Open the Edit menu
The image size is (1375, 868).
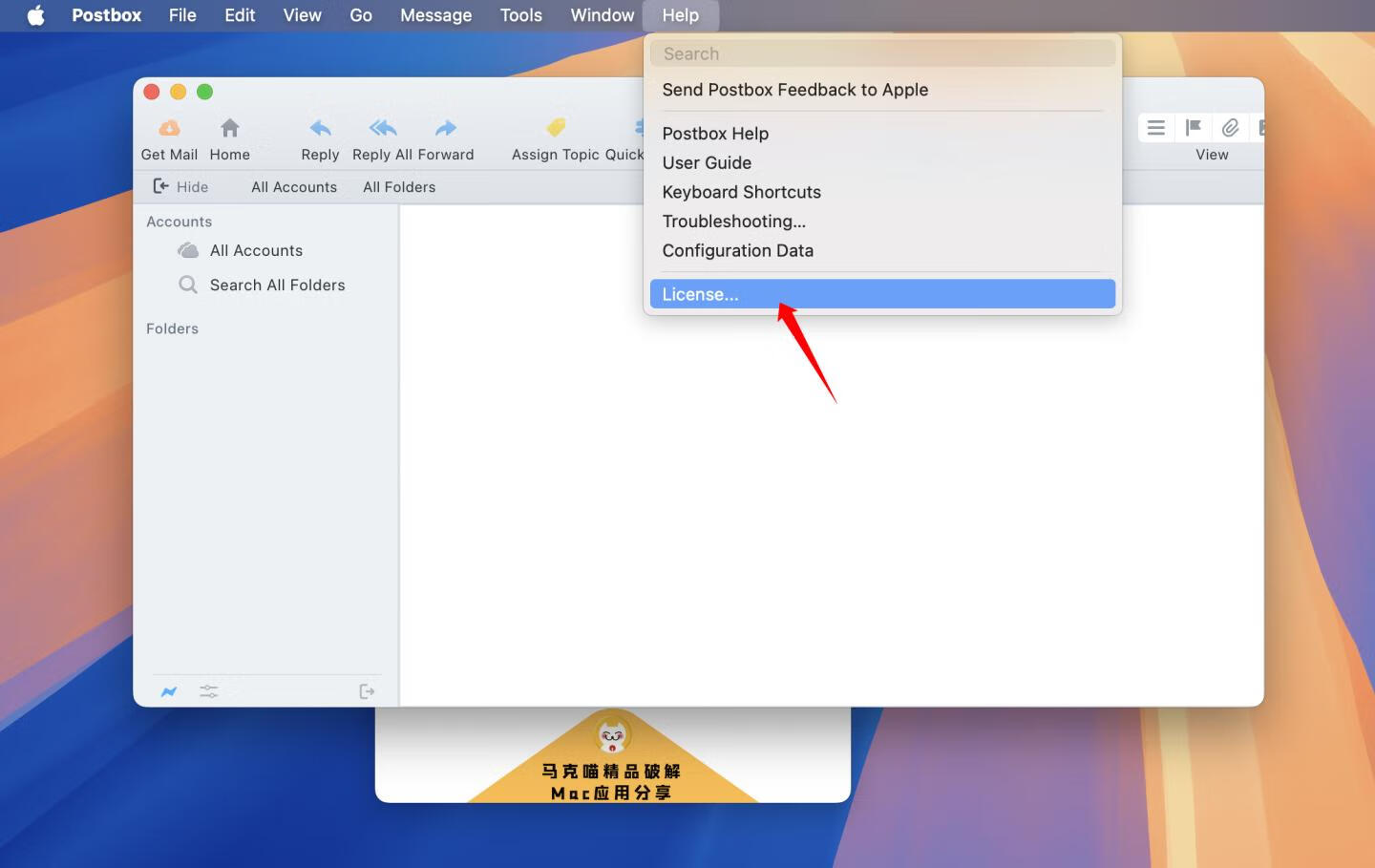click(240, 15)
